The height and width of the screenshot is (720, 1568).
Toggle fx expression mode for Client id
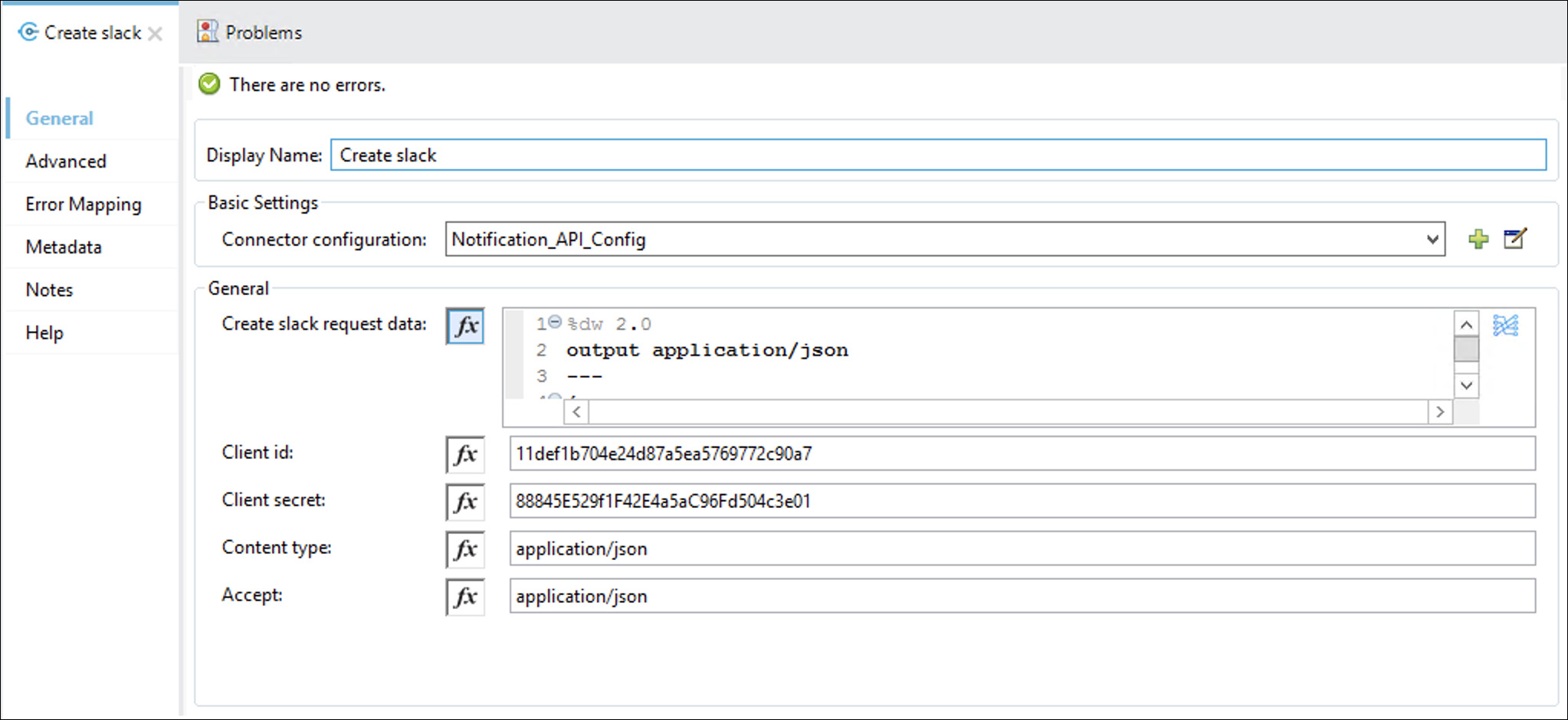click(465, 455)
